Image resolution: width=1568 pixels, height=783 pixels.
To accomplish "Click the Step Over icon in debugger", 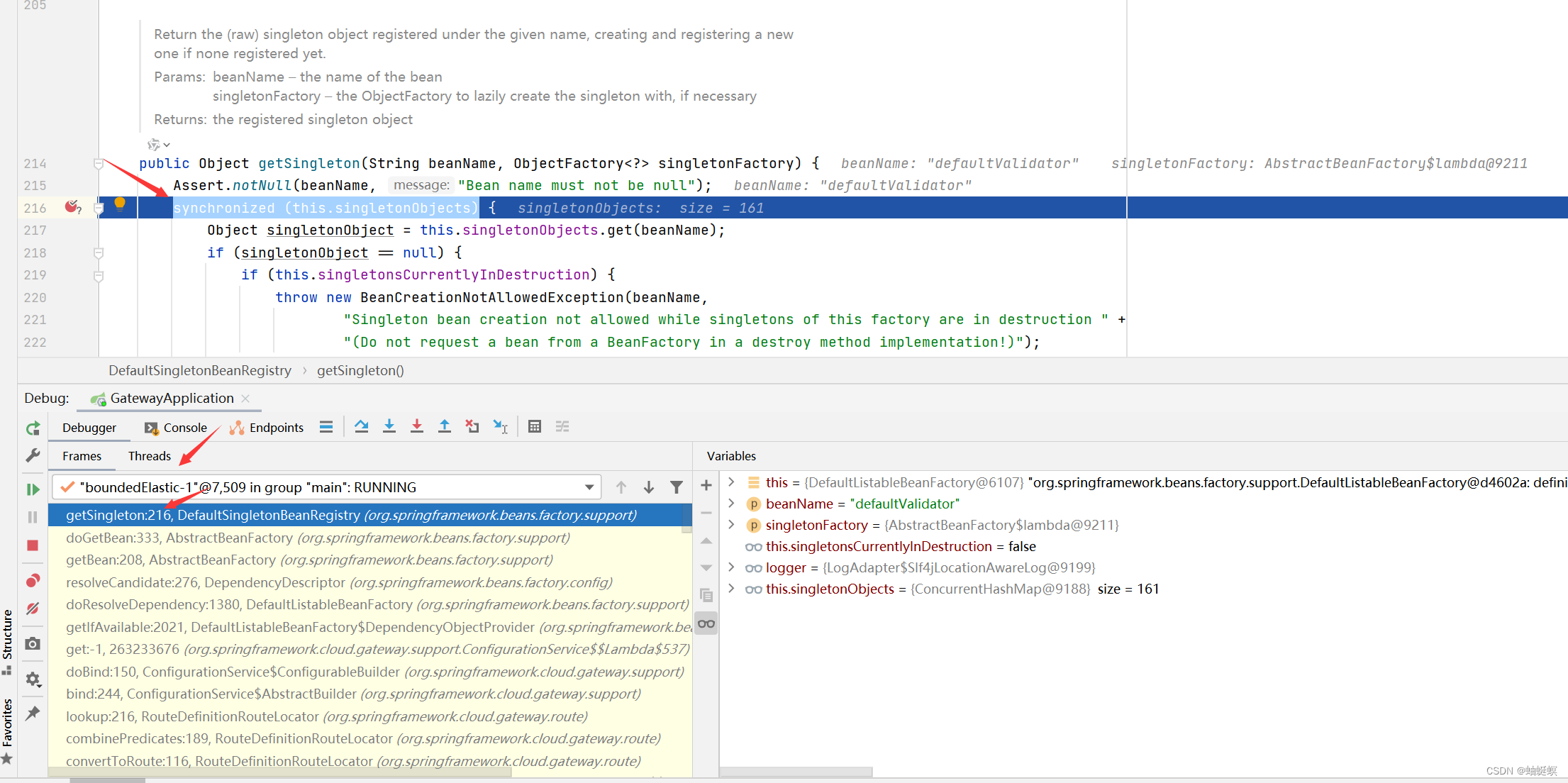I will (x=360, y=427).
